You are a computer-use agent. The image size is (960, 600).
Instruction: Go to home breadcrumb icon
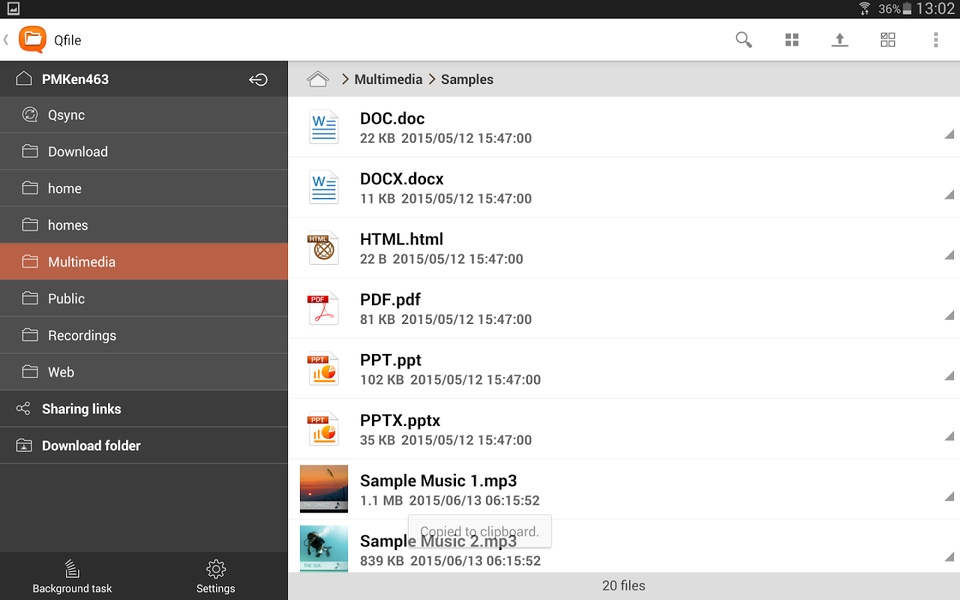318,79
